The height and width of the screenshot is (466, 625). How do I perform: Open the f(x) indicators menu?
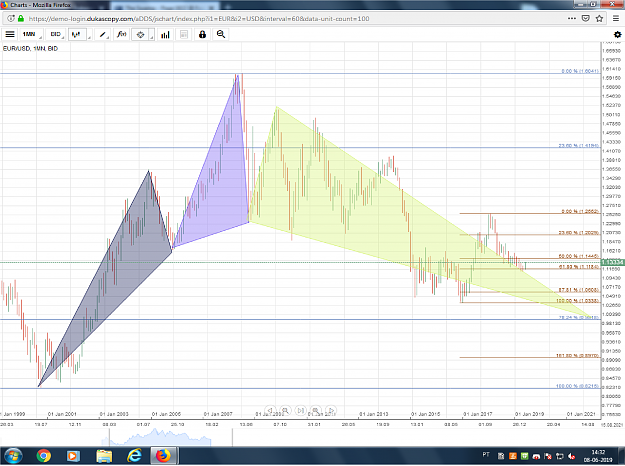pos(122,35)
